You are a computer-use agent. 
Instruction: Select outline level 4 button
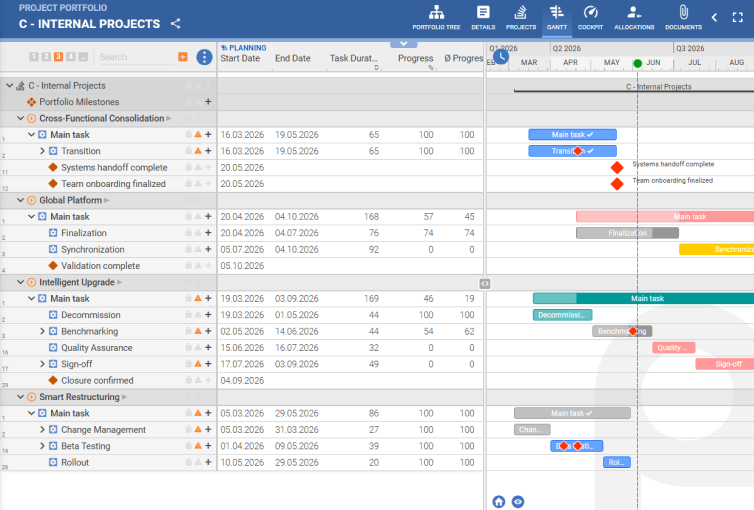click(x=71, y=57)
